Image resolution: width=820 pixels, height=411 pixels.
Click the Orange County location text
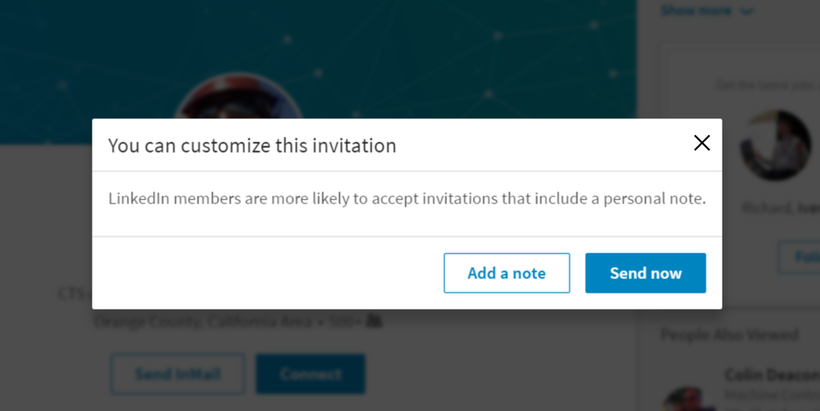coord(203,321)
